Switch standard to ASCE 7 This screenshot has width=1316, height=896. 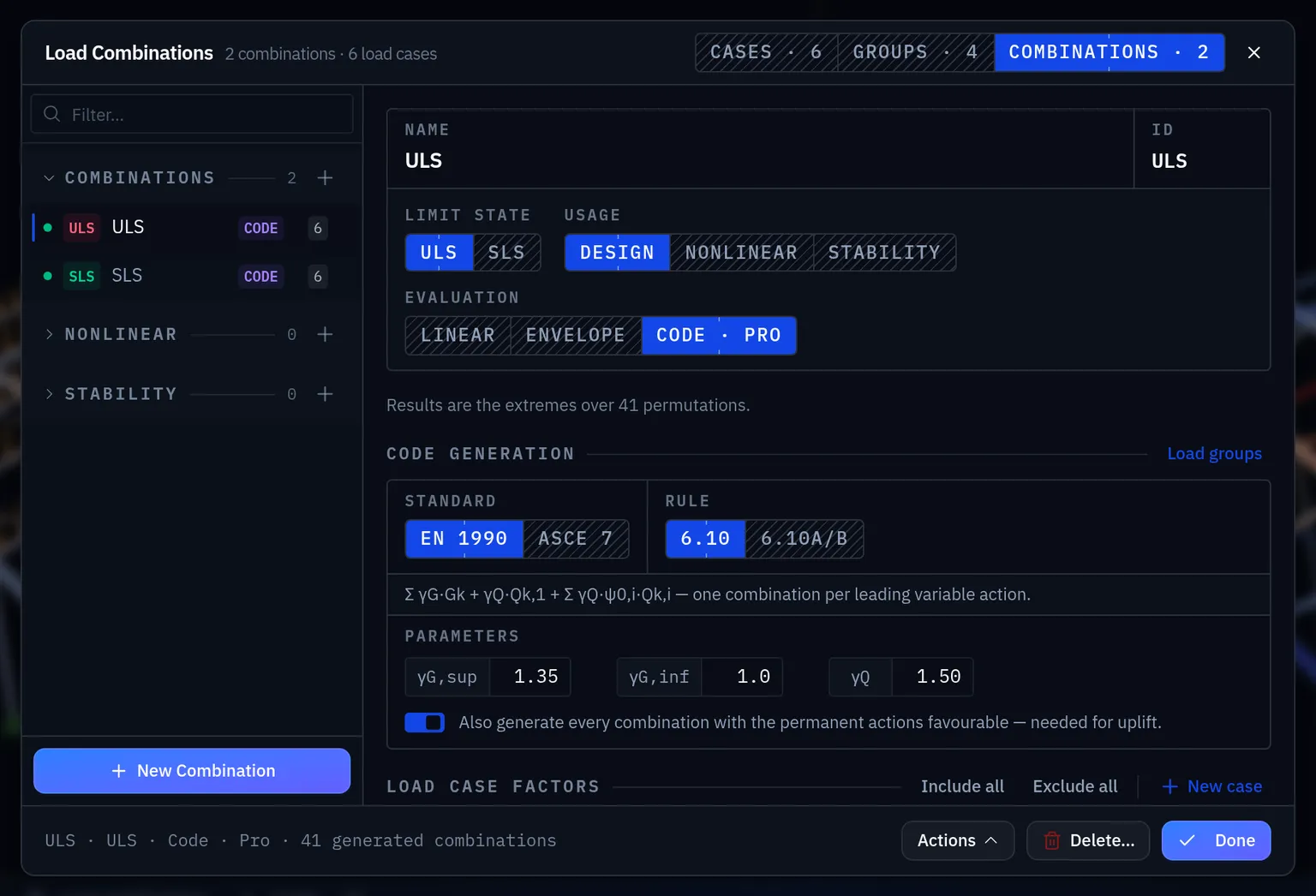576,539
